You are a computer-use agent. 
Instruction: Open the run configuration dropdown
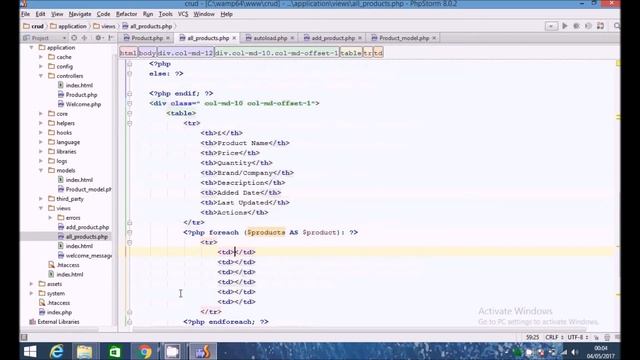coord(551,26)
